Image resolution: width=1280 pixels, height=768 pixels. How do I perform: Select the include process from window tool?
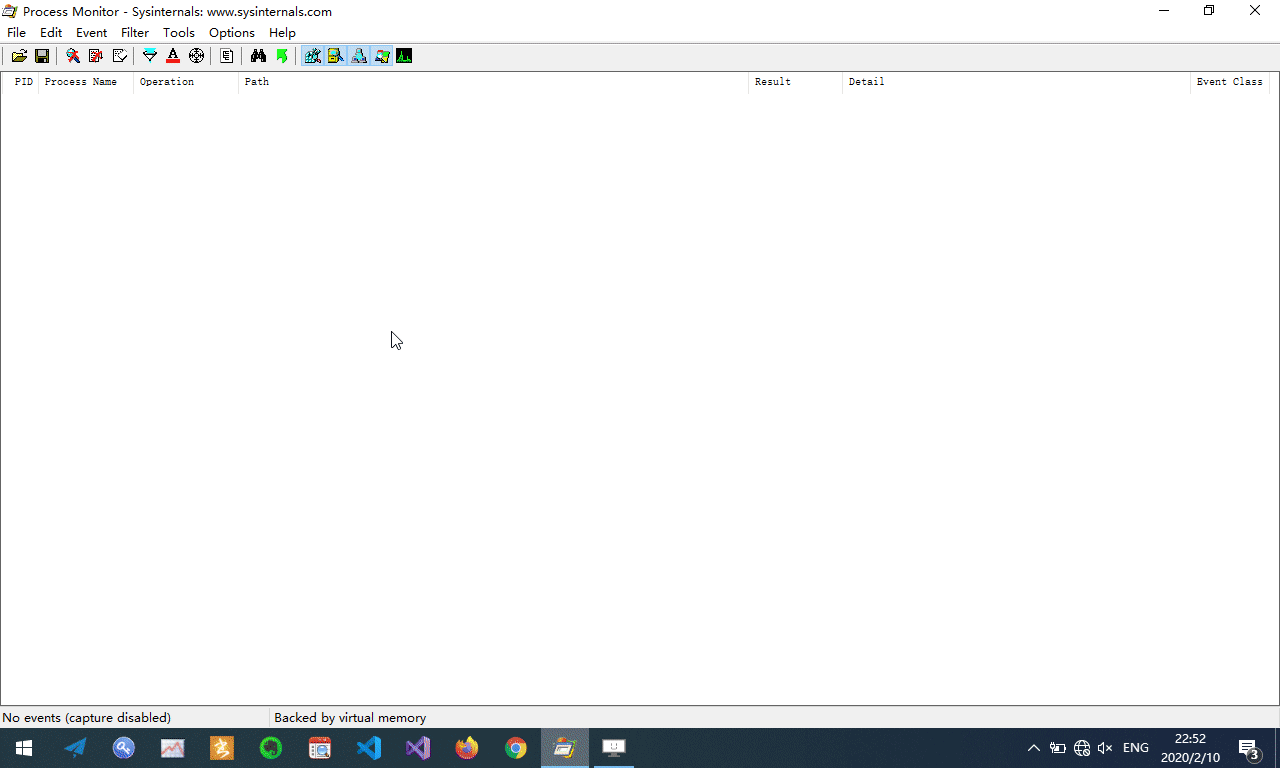point(197,56)
